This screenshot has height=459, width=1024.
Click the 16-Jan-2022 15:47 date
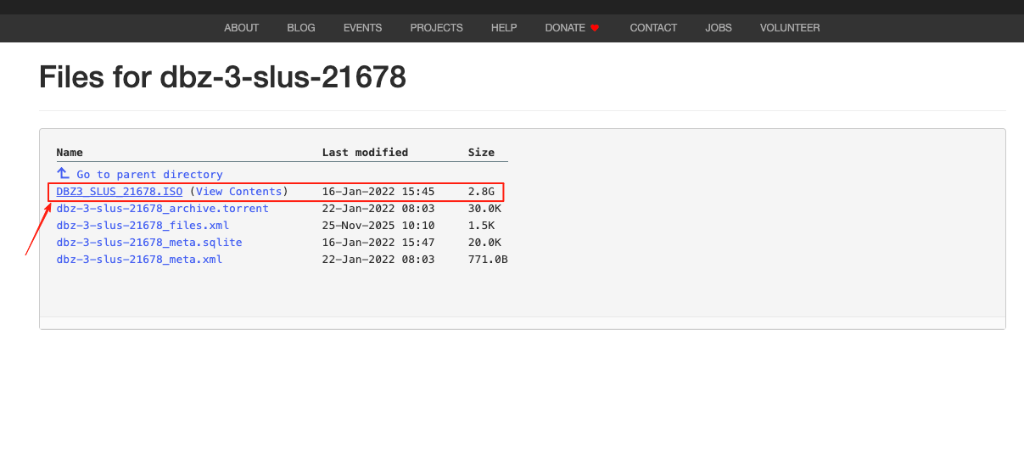tap(379, 242)
